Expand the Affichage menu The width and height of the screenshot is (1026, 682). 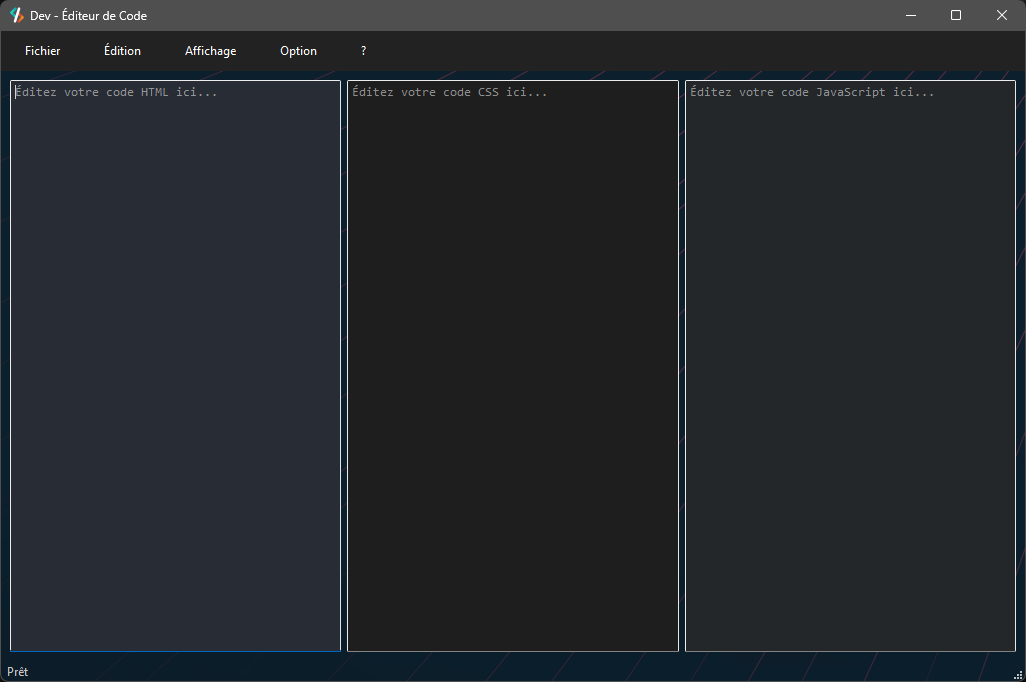click(211, 51)
